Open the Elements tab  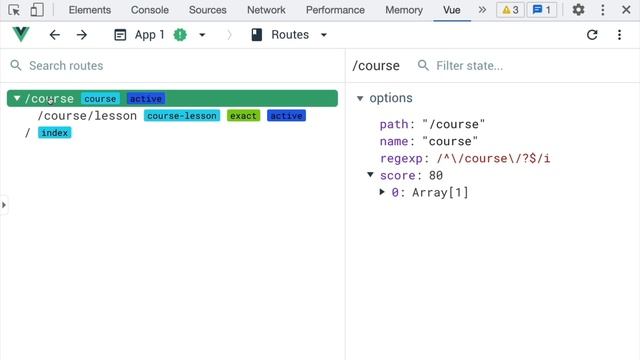(x=90, y=10)
